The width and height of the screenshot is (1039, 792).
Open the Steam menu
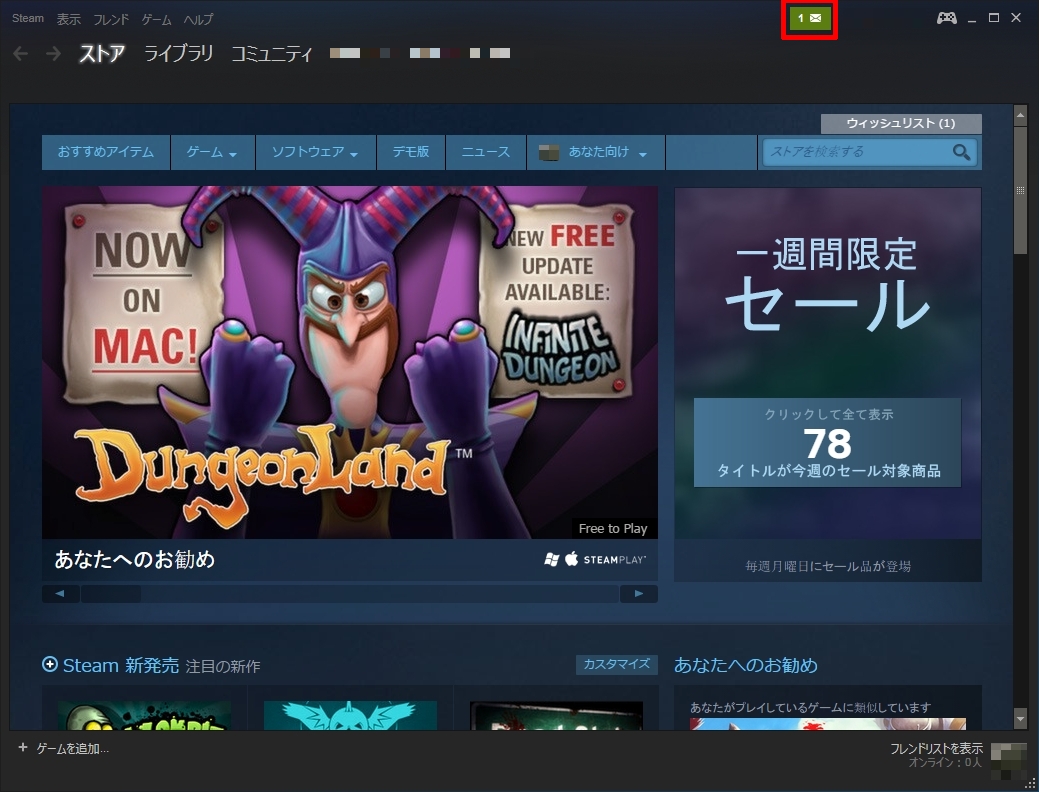[28, 19]
